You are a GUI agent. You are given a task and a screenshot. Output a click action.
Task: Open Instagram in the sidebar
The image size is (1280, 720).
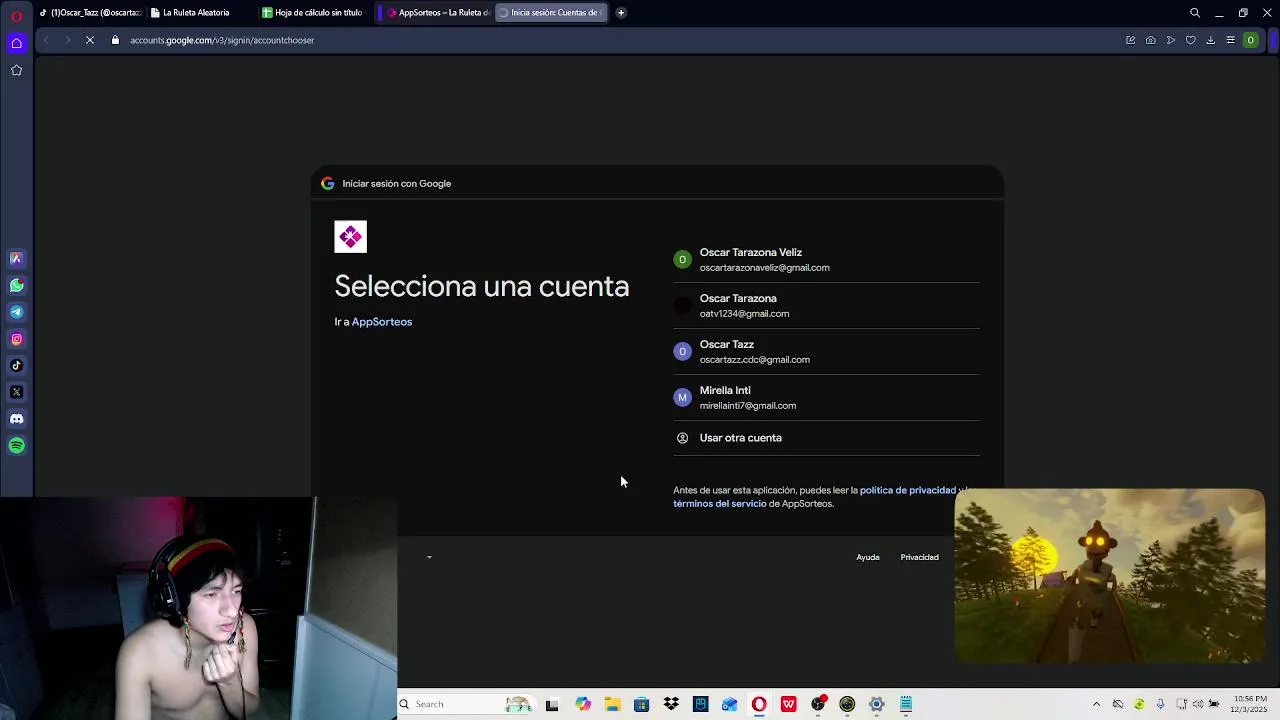(x=16, y=339)
